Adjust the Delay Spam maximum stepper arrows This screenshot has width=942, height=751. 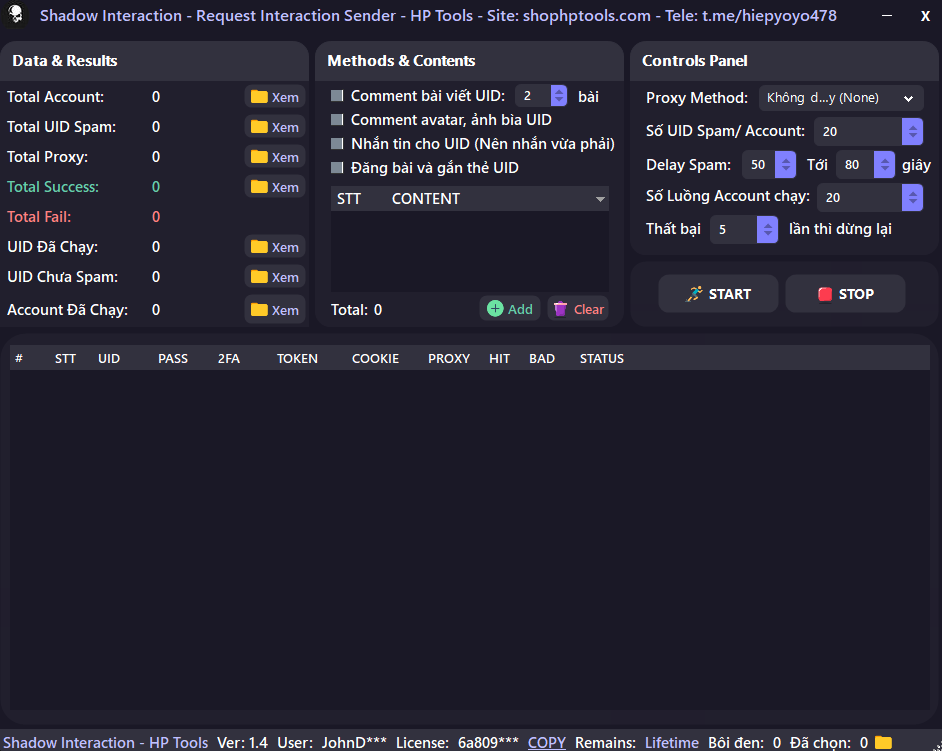click(x=884, y=165)
